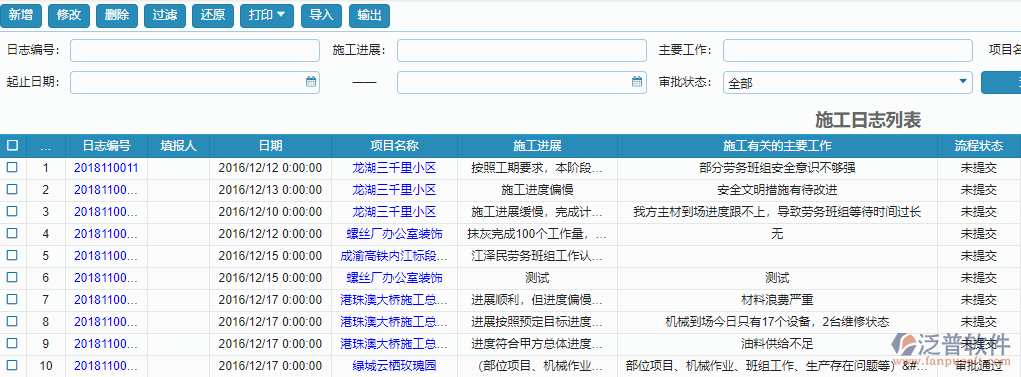Open 绿城云栖玫瑰园 project link

394,366
